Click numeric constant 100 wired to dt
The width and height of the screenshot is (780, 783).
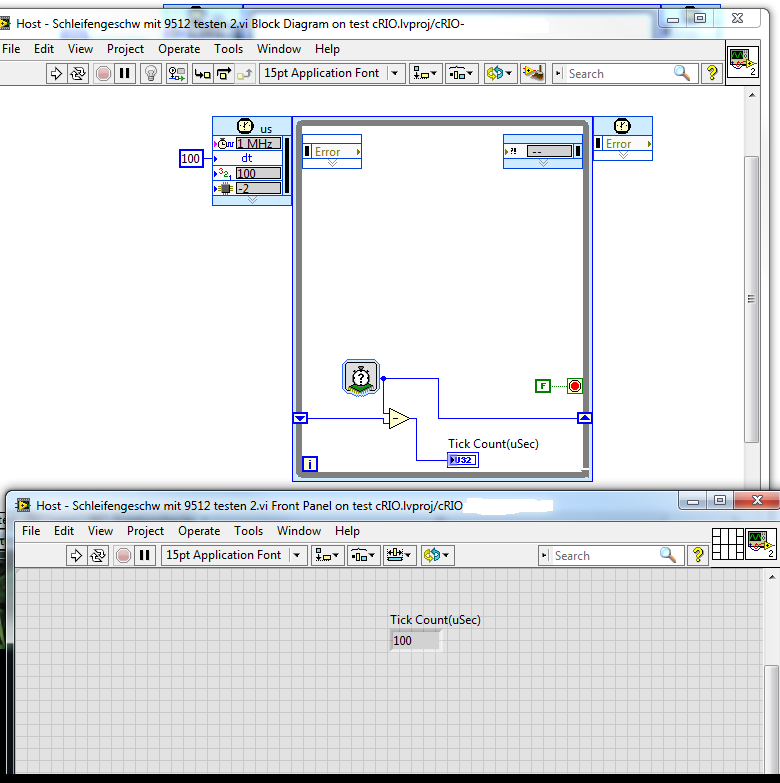[191, 159]
